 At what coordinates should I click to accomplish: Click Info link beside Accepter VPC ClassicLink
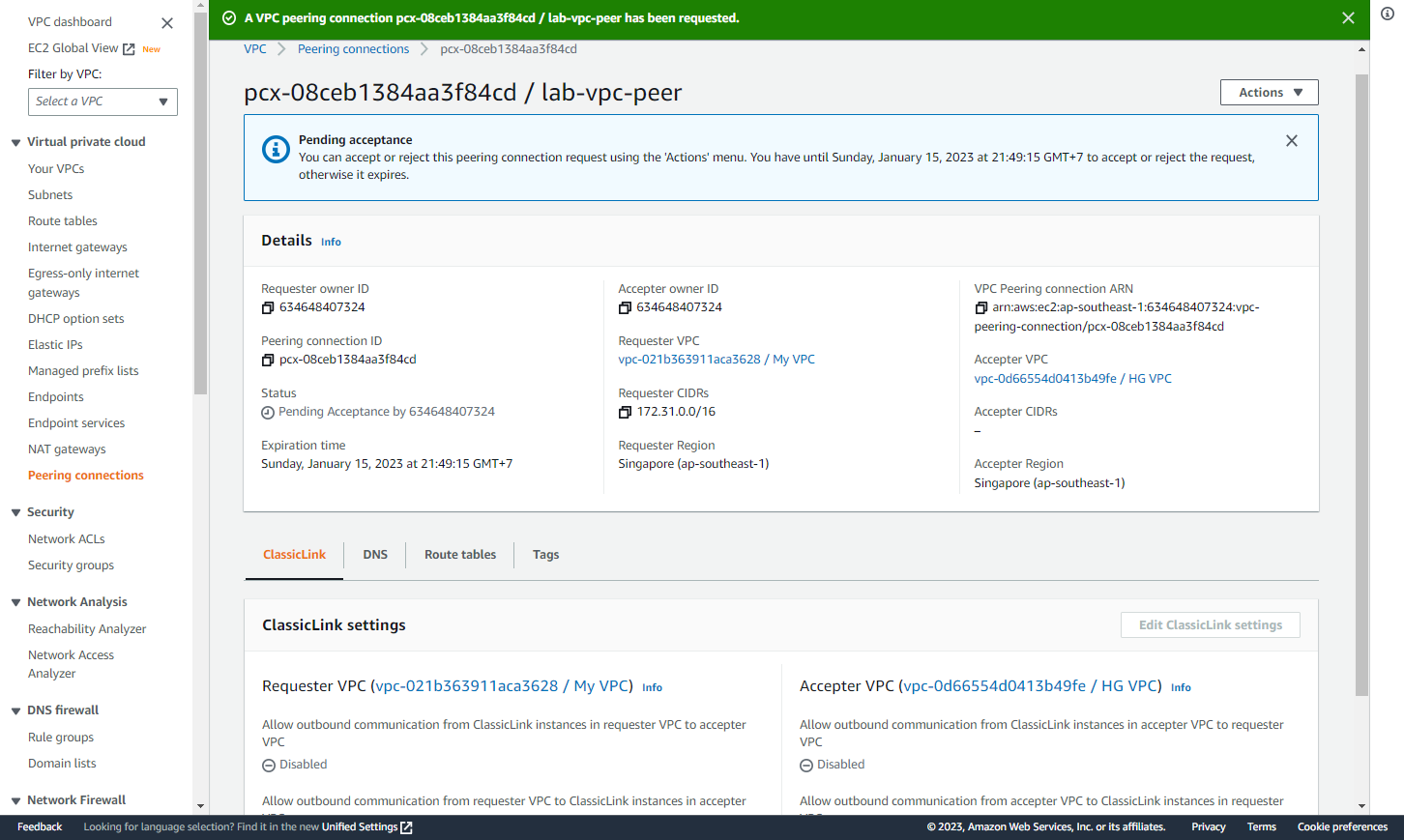click(1181, 687)
